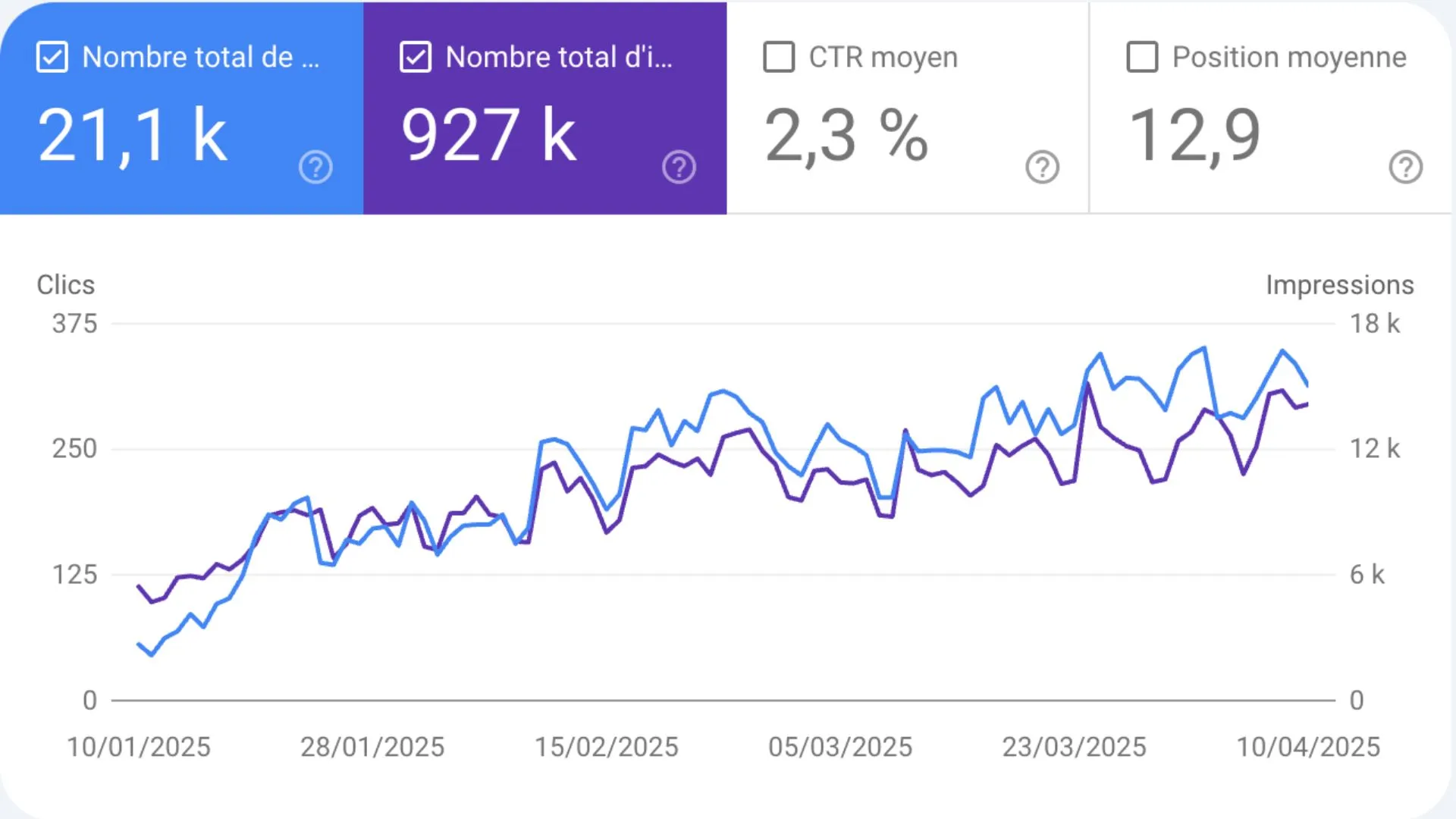Click the CTR moyen label
Image resolution: width=1456 pixels, height=819 pixels.
(x=883, y=57)
